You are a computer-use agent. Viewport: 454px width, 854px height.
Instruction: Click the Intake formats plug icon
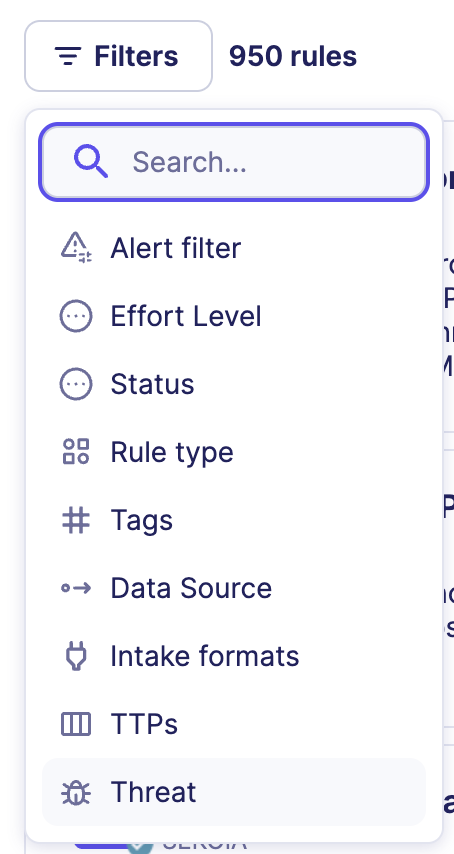point(76,656)
